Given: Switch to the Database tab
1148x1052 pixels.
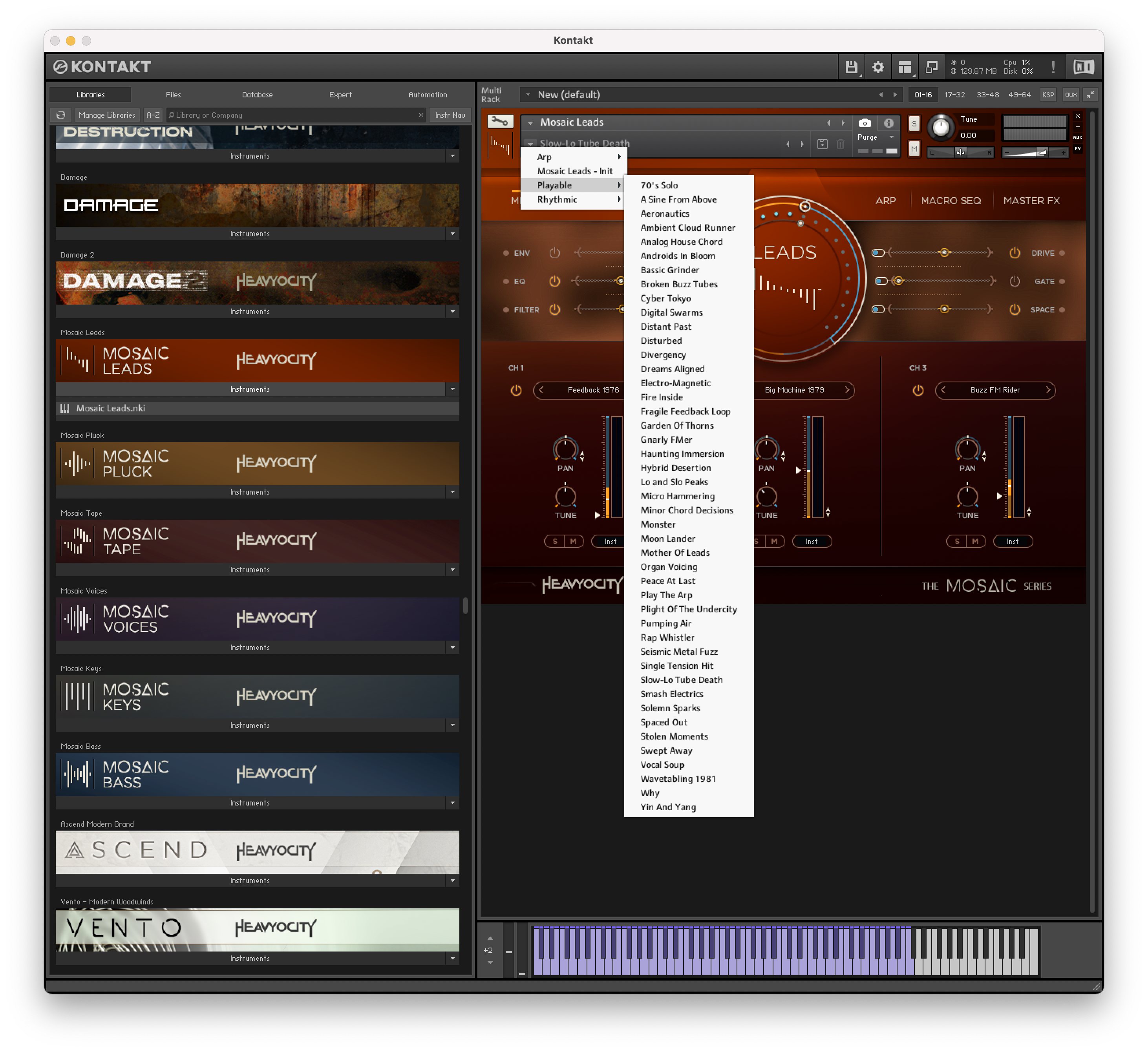Looking at the screenshot, I should coord(258,95).
